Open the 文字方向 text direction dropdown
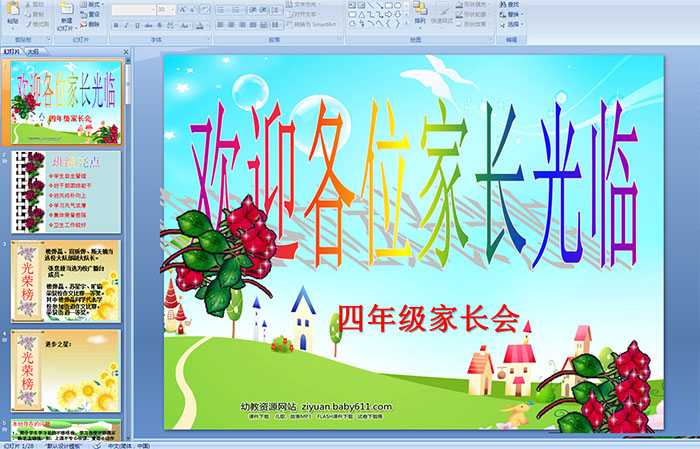700x449 pixels. click(304, 4)
